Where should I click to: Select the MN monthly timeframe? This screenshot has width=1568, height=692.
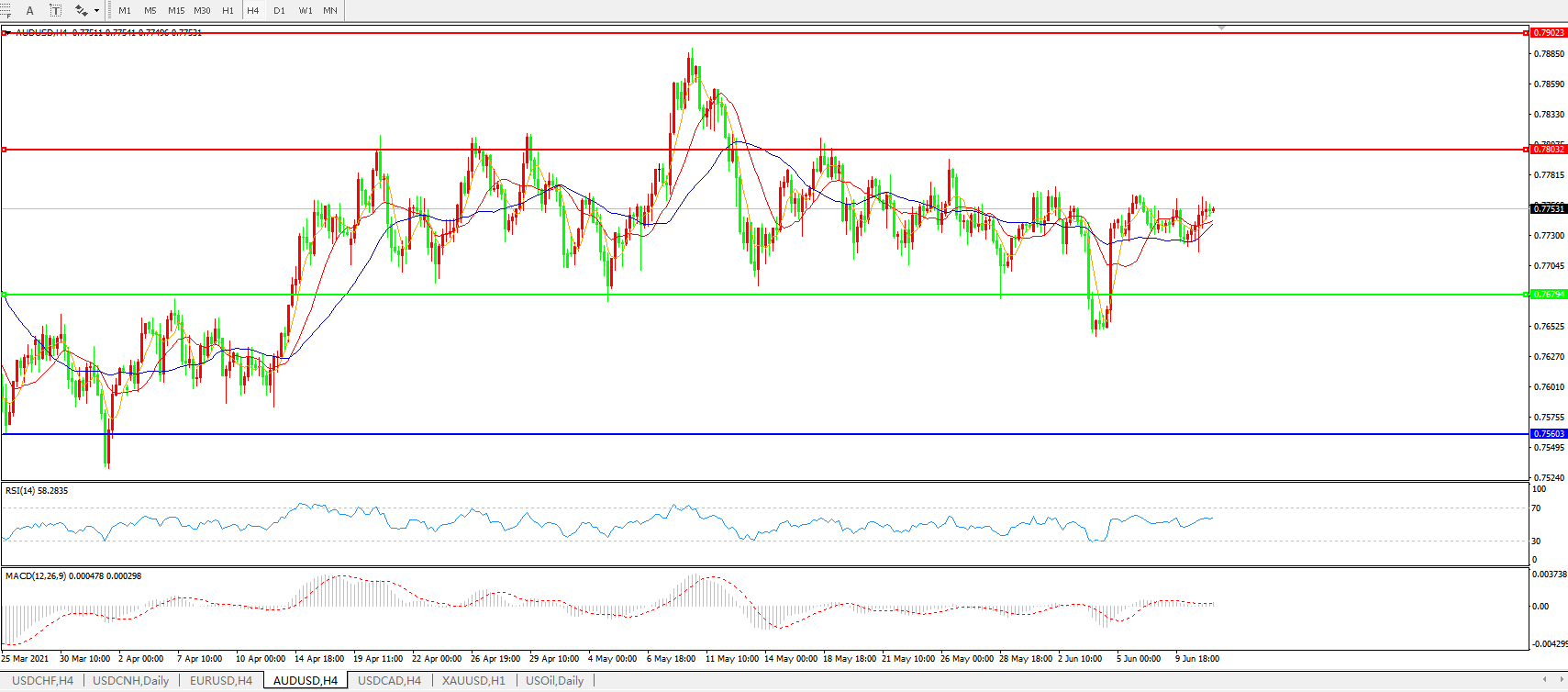tap(330, 11)
